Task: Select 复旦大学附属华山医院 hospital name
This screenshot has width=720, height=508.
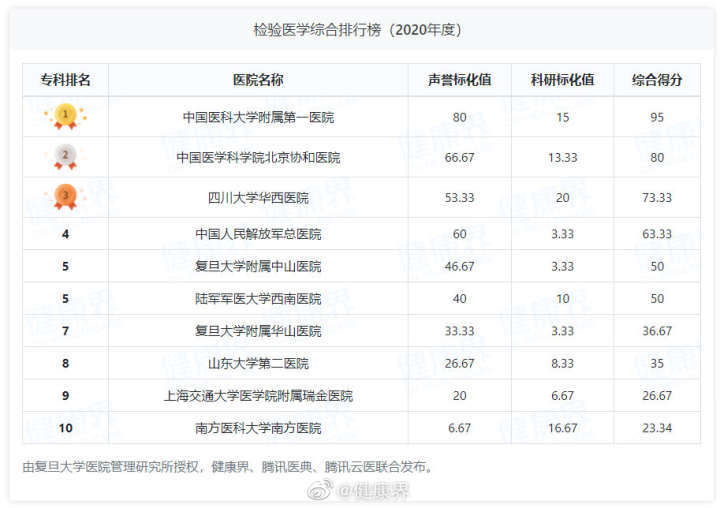Action: point(258,331)
